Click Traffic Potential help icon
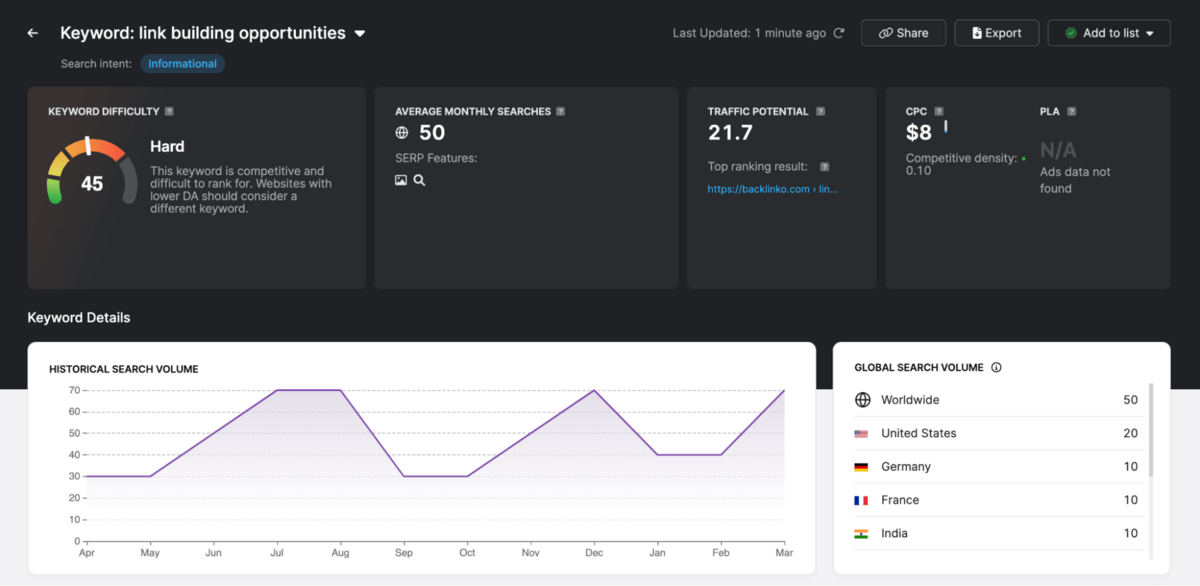The image size is (1200, 586). tap(820, 112)
